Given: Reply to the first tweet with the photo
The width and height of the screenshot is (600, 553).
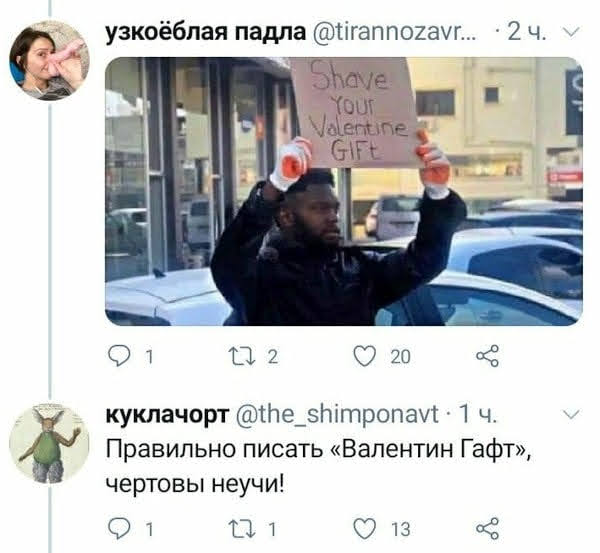Looking at the screenshot, I should click(119, 356).
